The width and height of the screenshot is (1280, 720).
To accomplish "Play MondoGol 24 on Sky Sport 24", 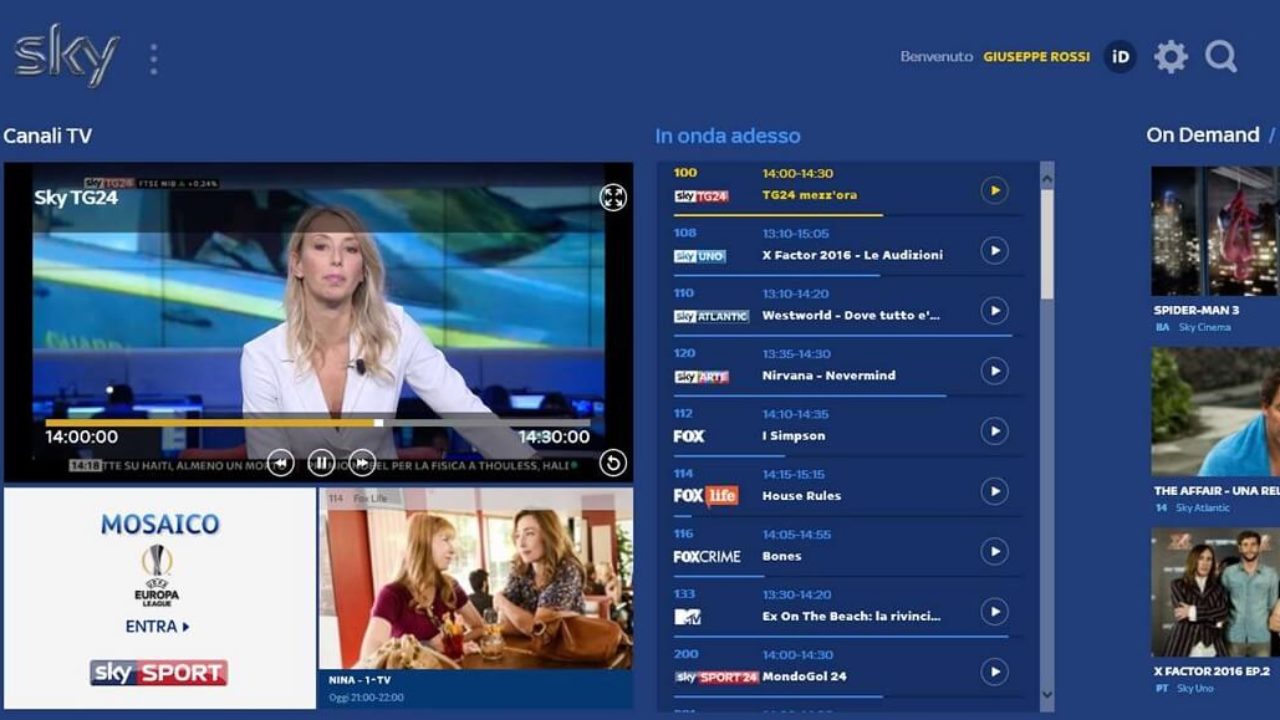I will (994, 672).
